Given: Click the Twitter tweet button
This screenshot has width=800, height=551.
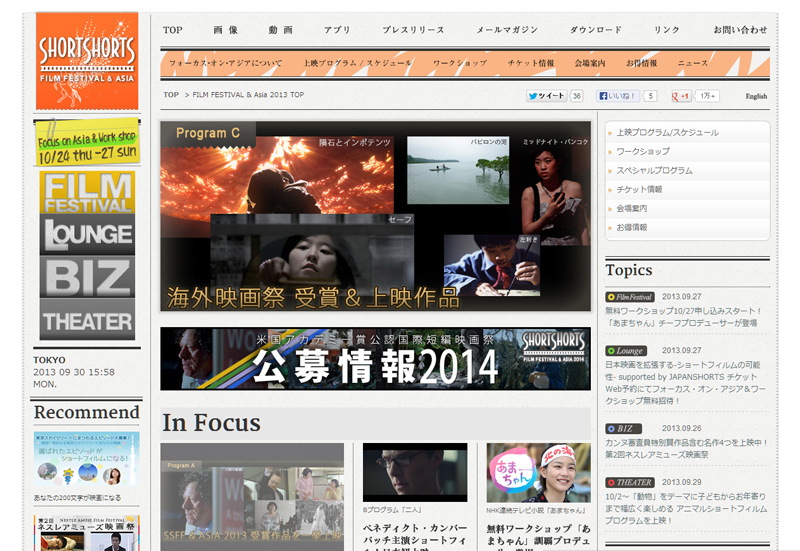Looking at the screenshot, I should pyautogui.click(x=546, y=96).
